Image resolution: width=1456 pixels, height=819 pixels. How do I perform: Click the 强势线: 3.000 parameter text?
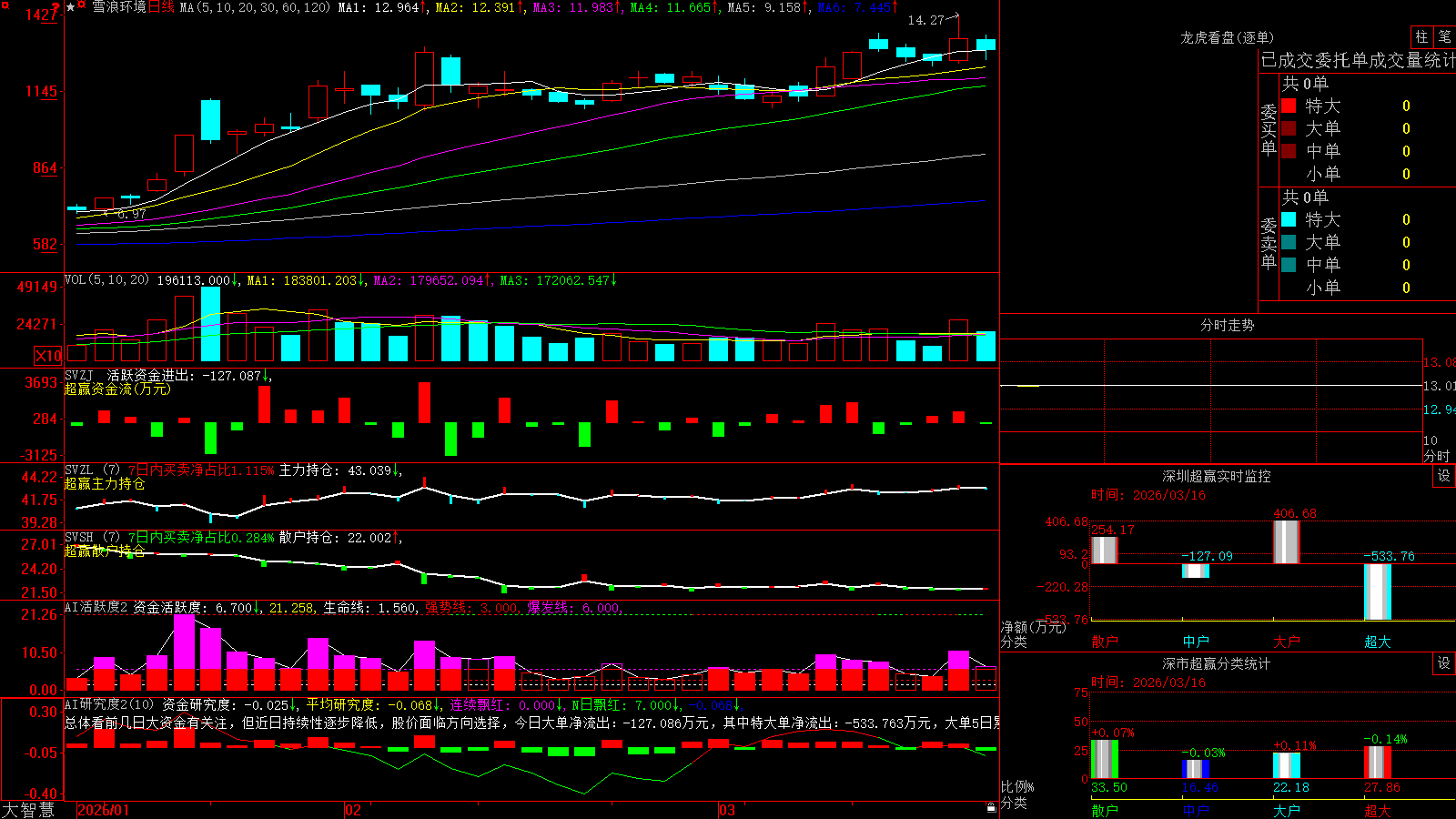click(x=472, y=608)
